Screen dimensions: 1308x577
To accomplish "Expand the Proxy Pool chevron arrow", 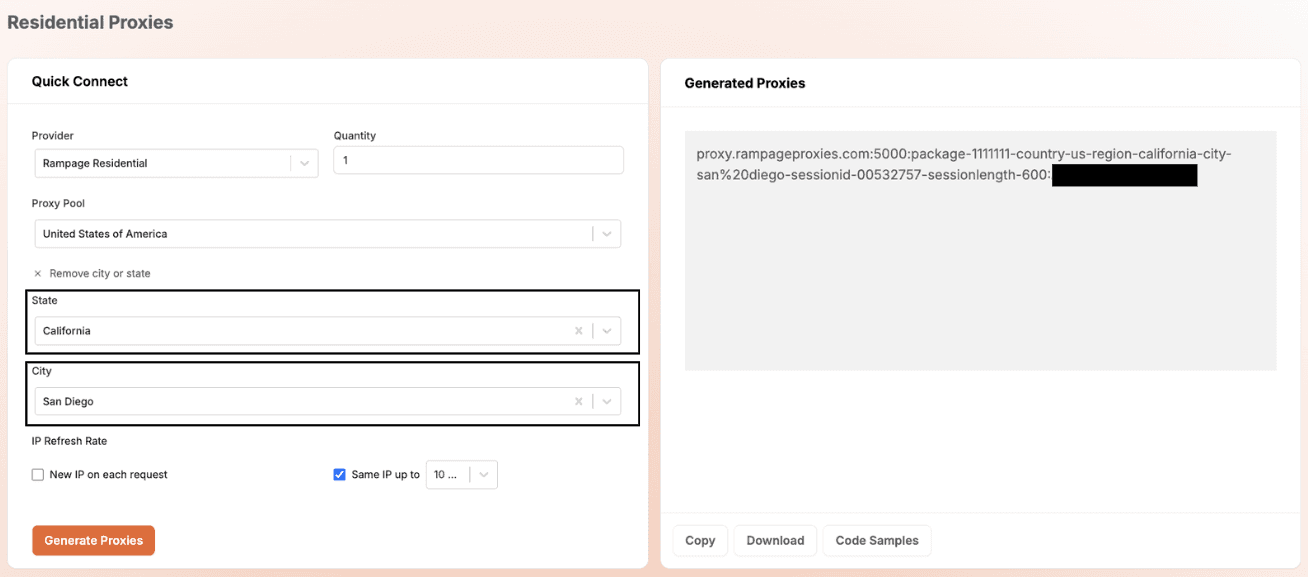I will coord(606,234).
